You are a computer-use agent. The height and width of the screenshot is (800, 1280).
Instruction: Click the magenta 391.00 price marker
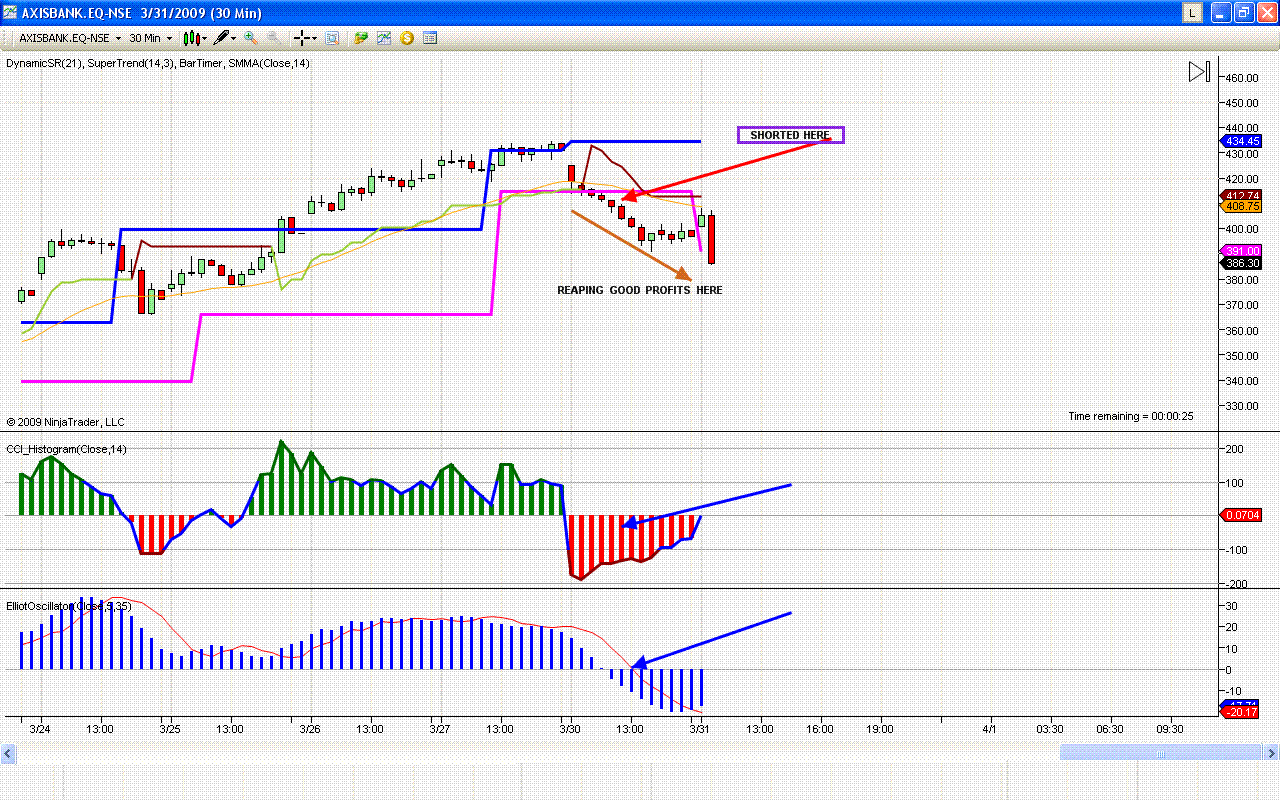tap(1241, 251)
